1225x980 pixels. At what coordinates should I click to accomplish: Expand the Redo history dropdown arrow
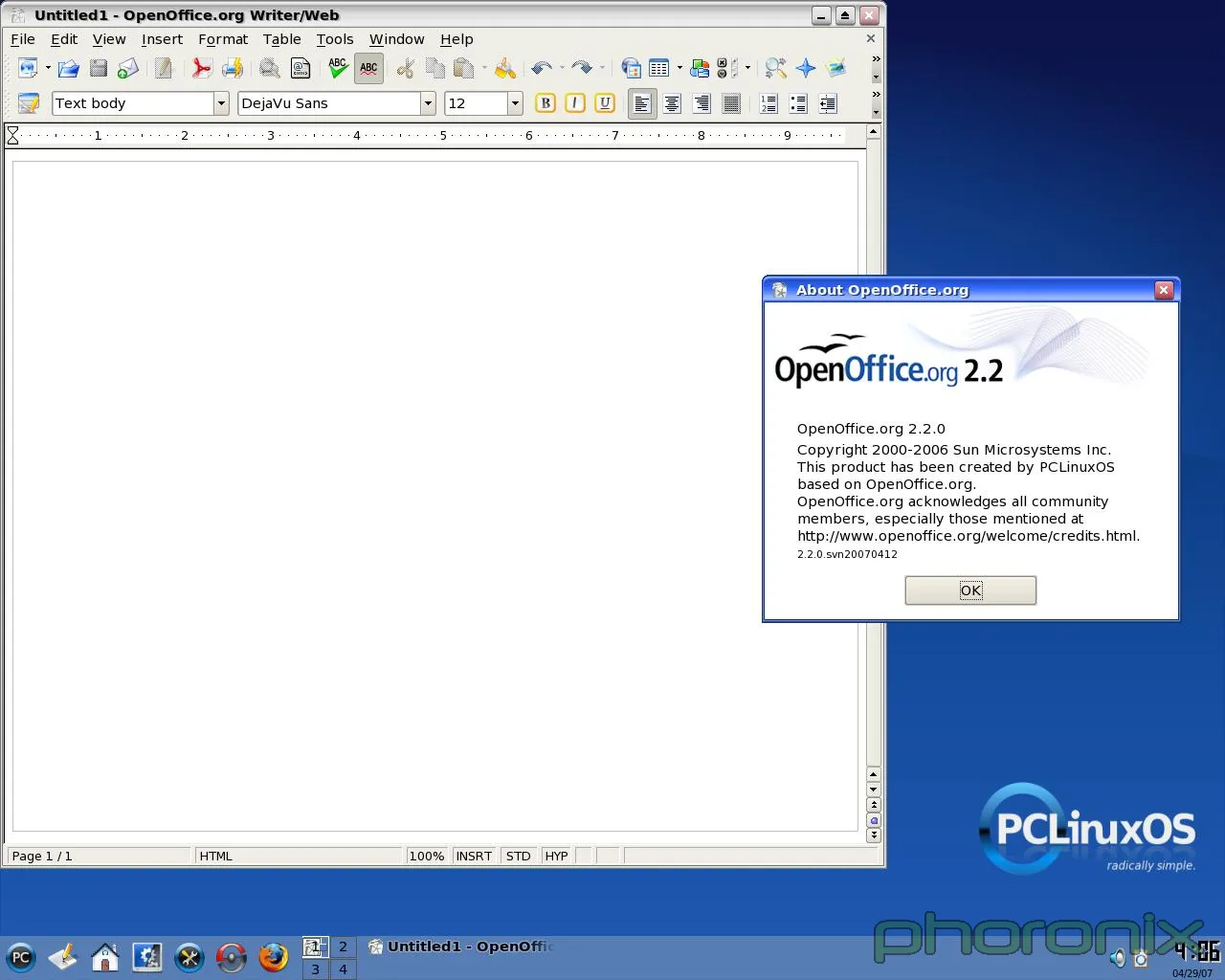[601, 68]
